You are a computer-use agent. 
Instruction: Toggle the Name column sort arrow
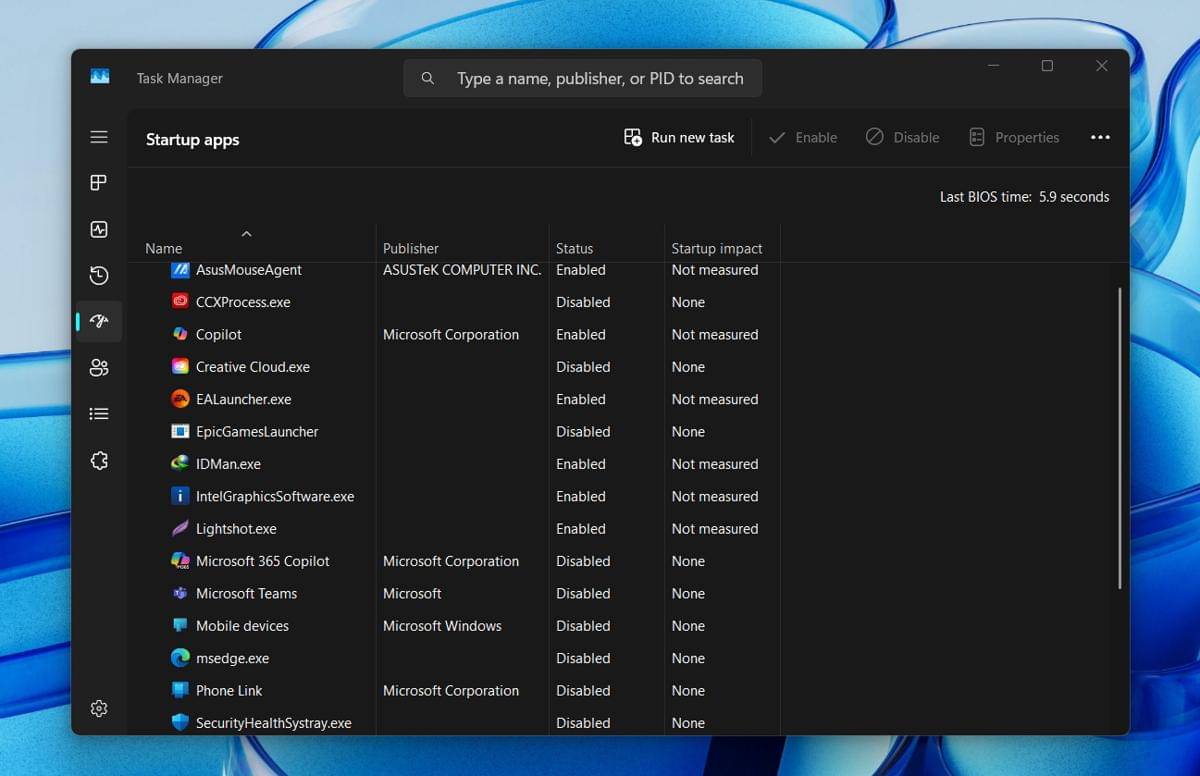pos(247,232)
